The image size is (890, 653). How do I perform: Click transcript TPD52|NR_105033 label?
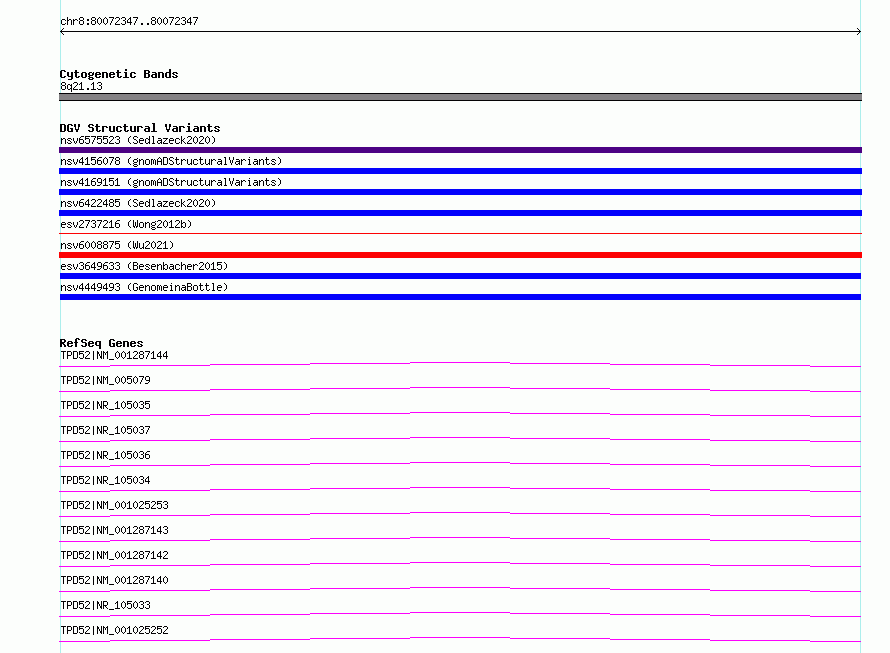pos(105,605)
